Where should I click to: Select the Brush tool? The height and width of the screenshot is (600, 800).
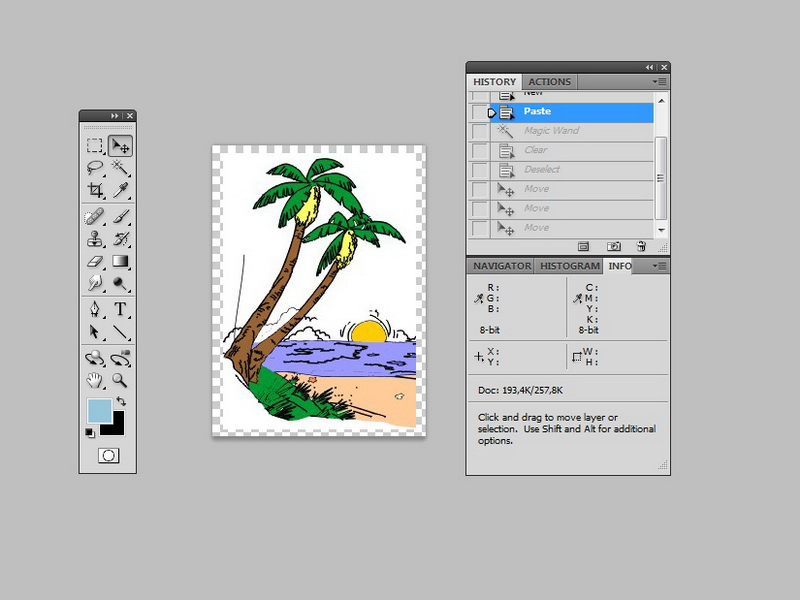pos(120,217)
